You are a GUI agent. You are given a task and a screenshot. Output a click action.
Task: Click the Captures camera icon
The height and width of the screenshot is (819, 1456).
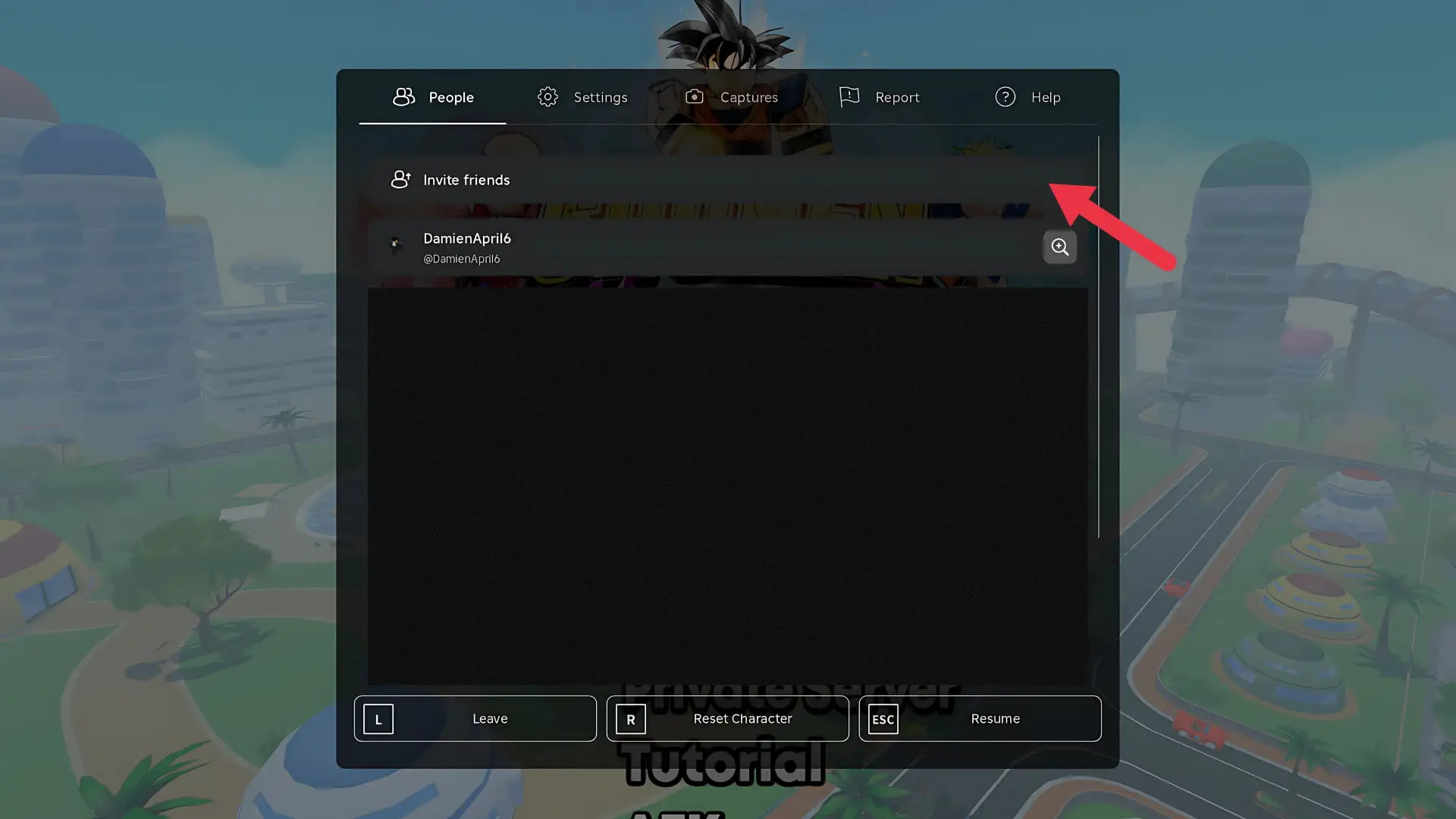coord(694,96)
